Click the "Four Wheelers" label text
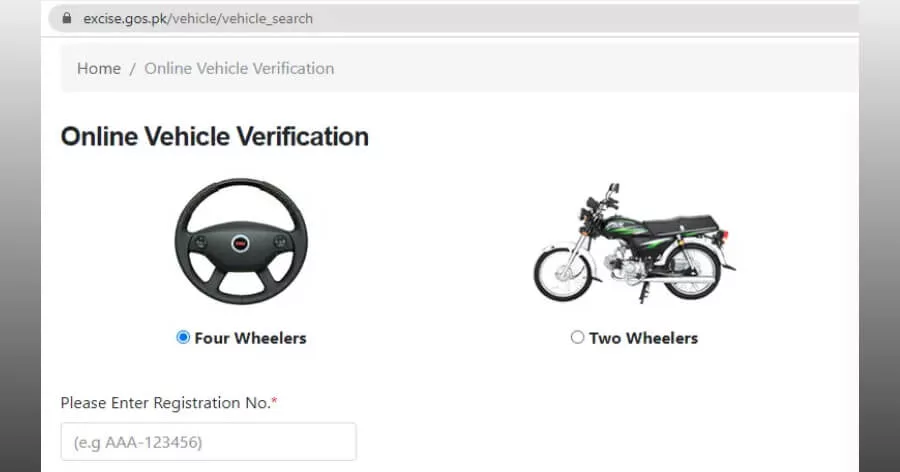 point(250,338)
